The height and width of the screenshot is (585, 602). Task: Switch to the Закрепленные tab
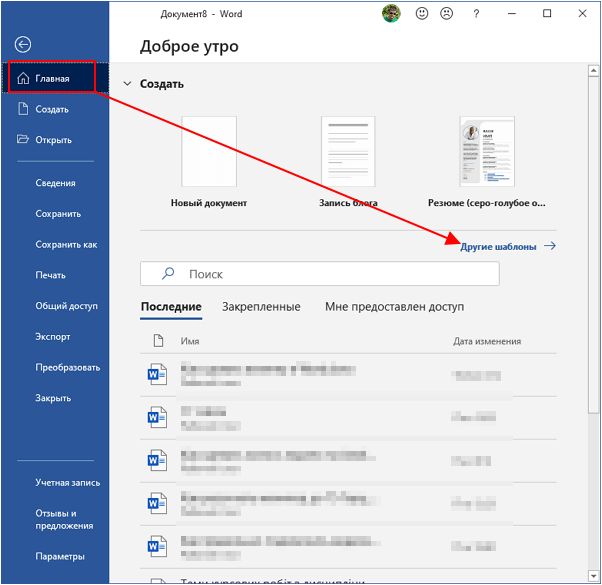click(x=261, y=307)
